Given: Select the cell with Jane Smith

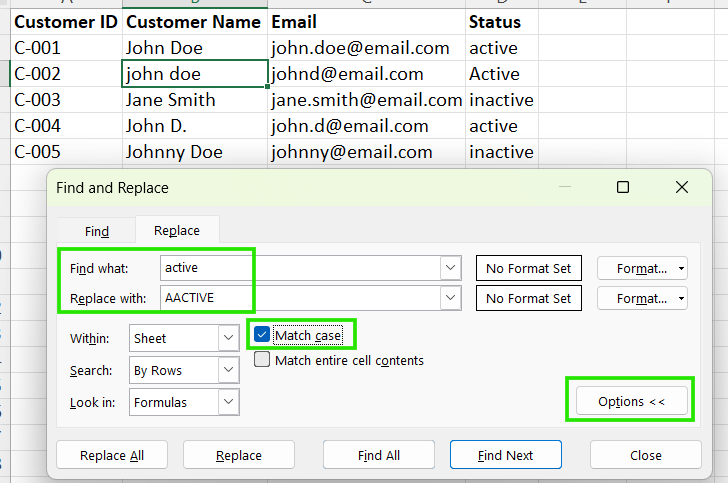Looking at the screenshot, I should click(x=195, y=100).
